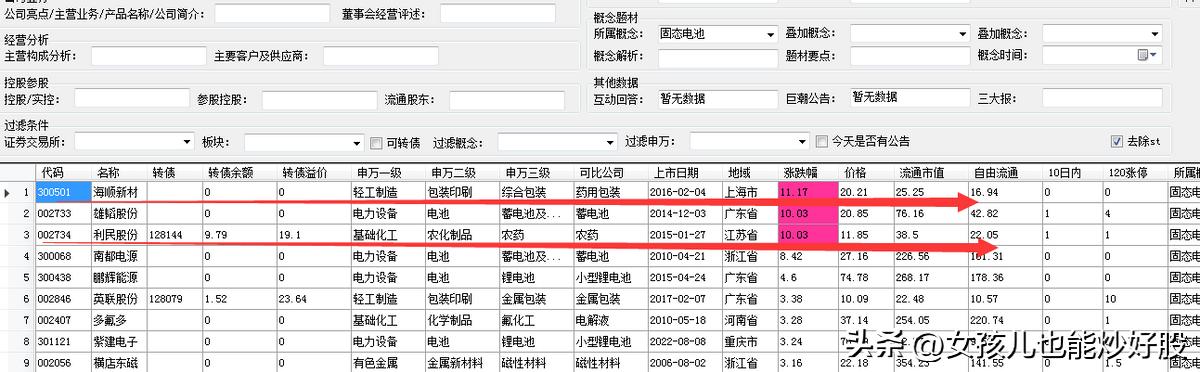Sort by the 流通市值 column header
Viewport: 1200px width, 372px height.
click(x=931, y=172)
